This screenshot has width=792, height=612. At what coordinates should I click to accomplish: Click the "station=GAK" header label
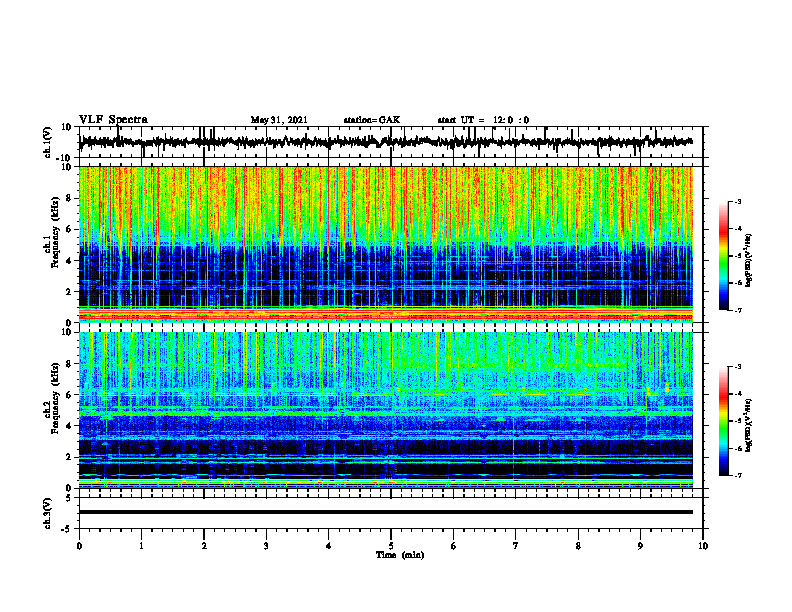372,120
